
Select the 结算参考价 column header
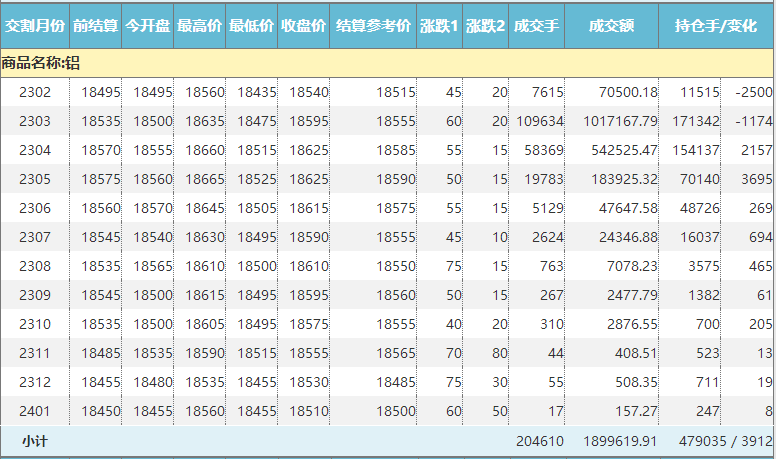tap(373, 25)
